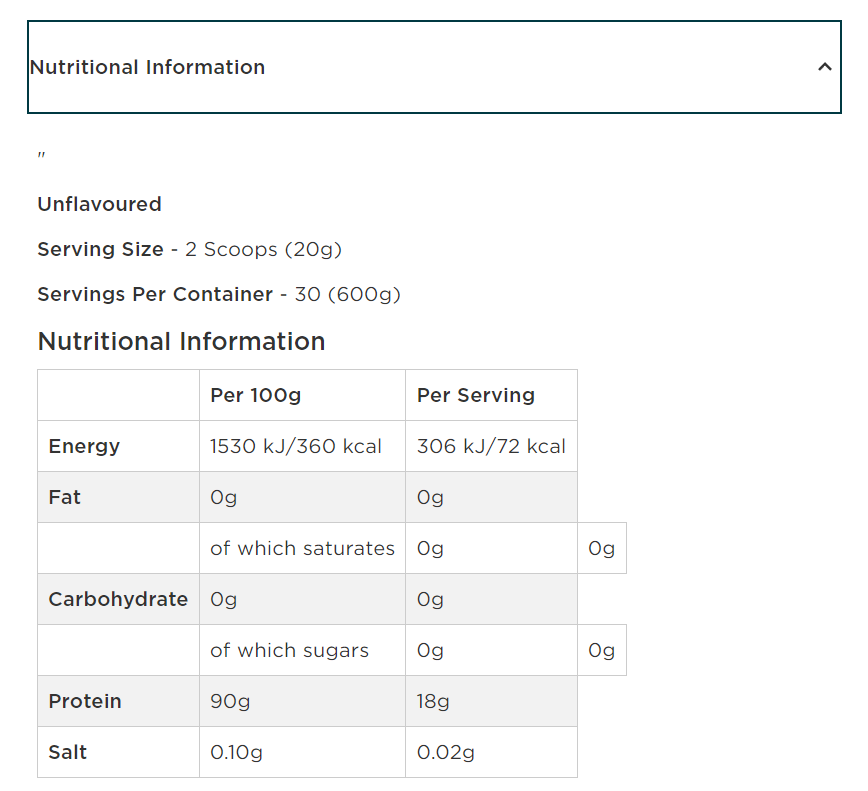Viewport: 868px width, 791px height.
Task: Click the Fat row label
Action: click(x=65, y=497)
